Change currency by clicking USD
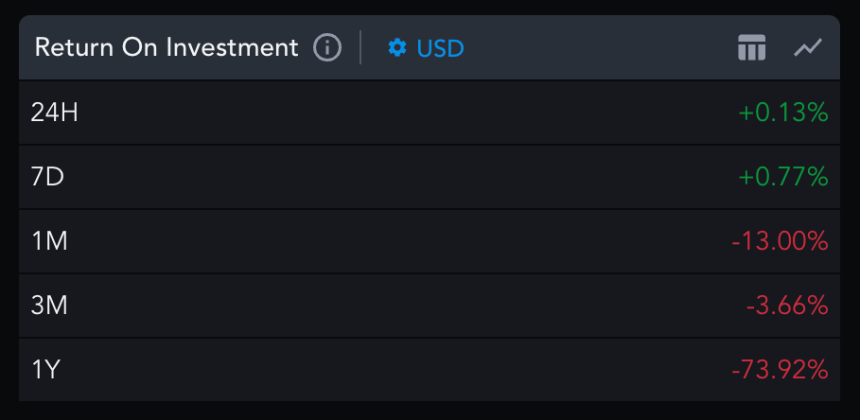The height and width of the screenshot is (420, 860). pos(440,48)
